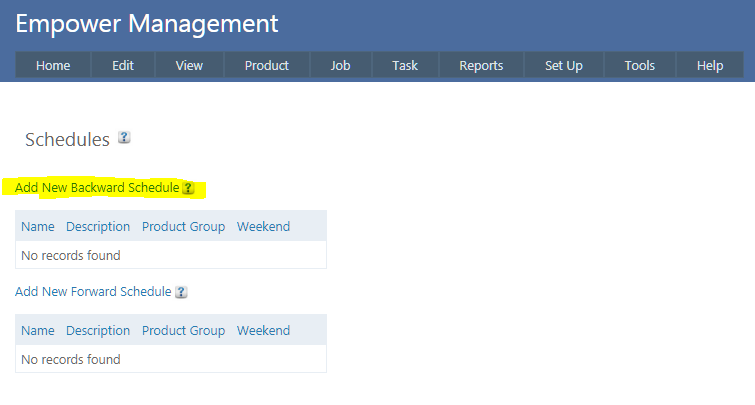Open the Home menu
Image resolution: width=755 pixels, height=405 pixels.
53,65
